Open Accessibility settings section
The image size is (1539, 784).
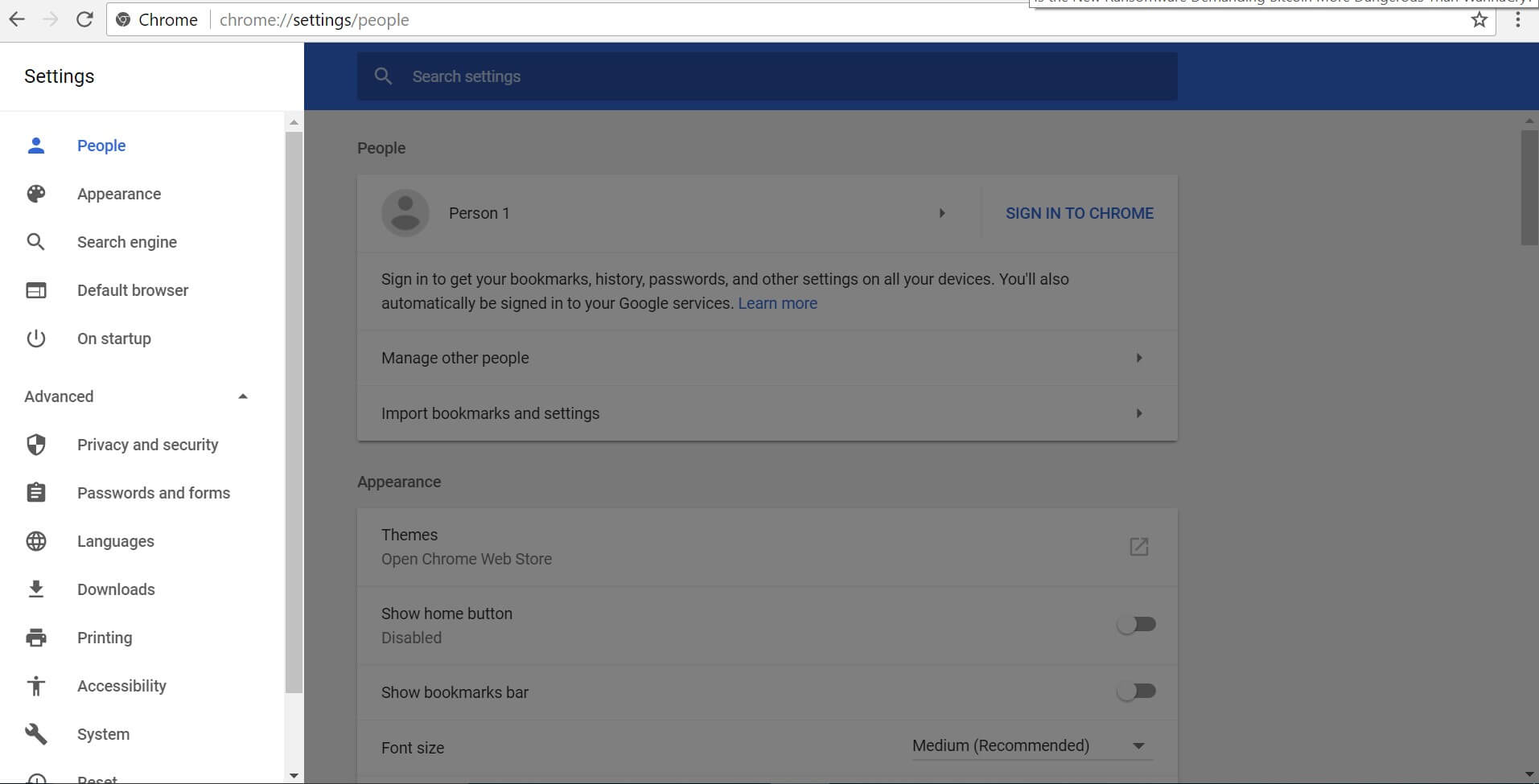click(121, 686)
